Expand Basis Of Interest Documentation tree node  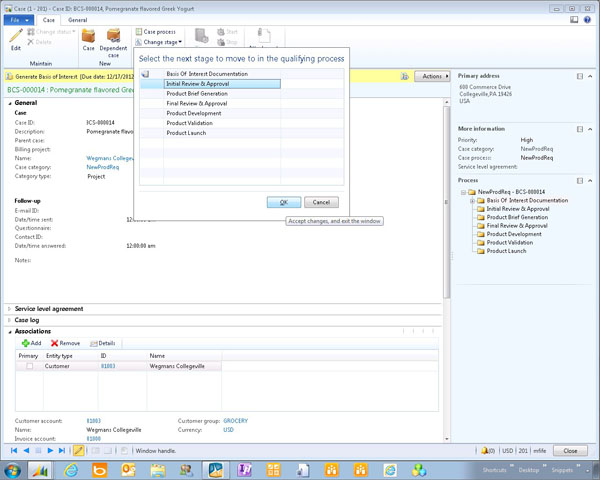472,201
